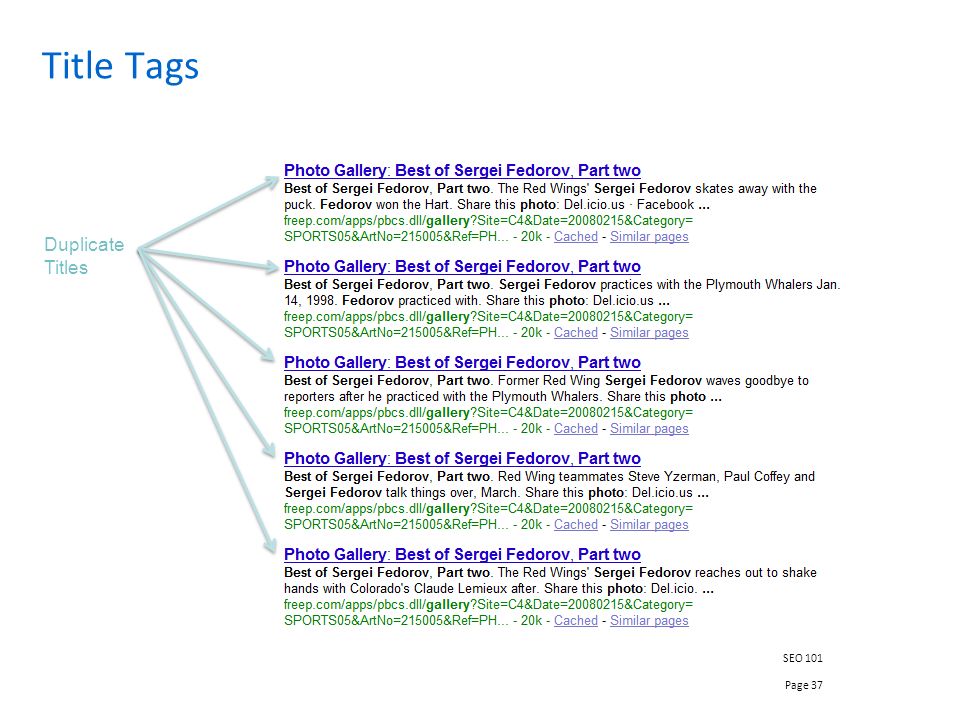Open the second Photo Gallery result title

tap(462, 266)
